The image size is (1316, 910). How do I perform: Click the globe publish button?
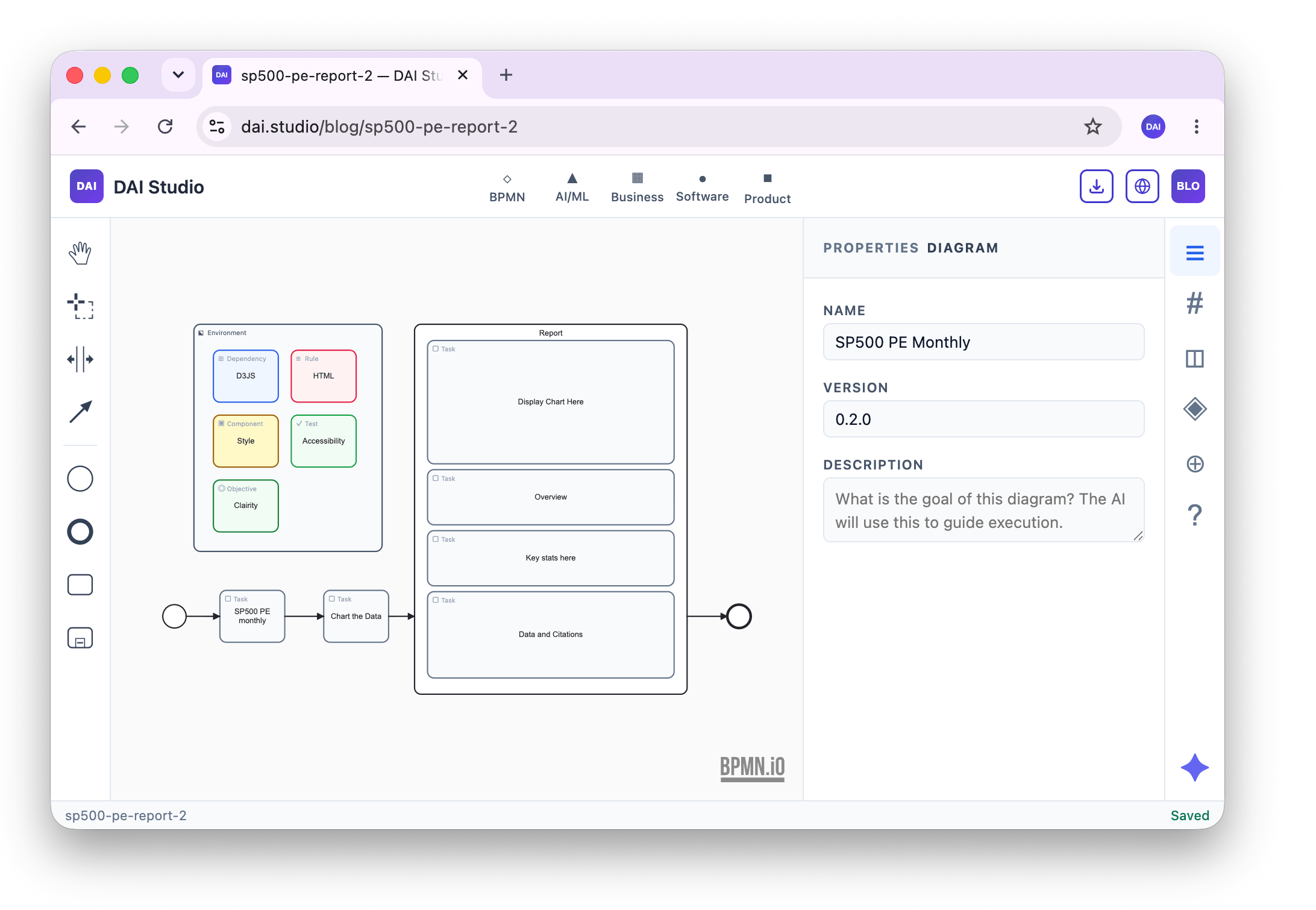[1142, 186]
